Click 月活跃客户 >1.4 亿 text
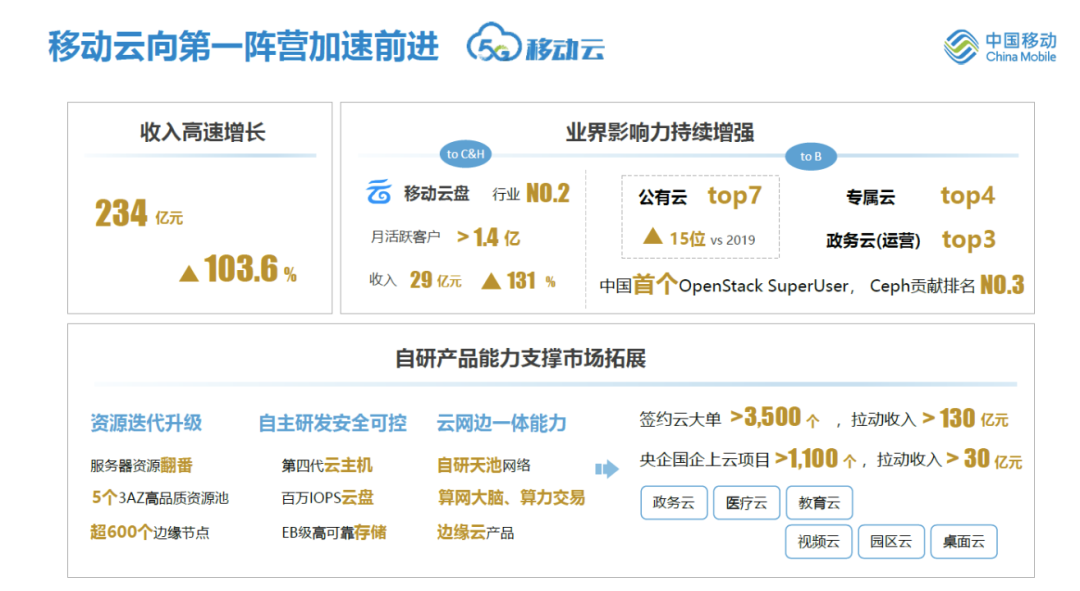This screenshot has width=1080, height=591. tap(445, 238)
